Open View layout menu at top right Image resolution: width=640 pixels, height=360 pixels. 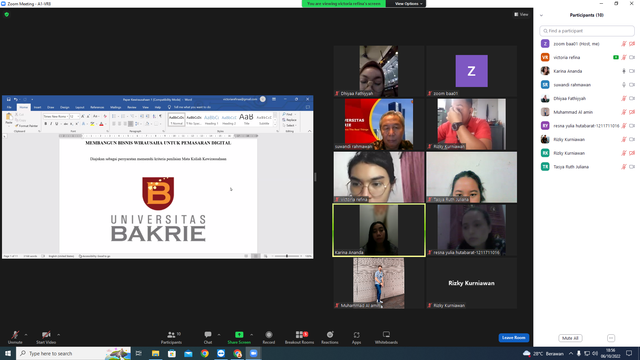click(521, 14)
